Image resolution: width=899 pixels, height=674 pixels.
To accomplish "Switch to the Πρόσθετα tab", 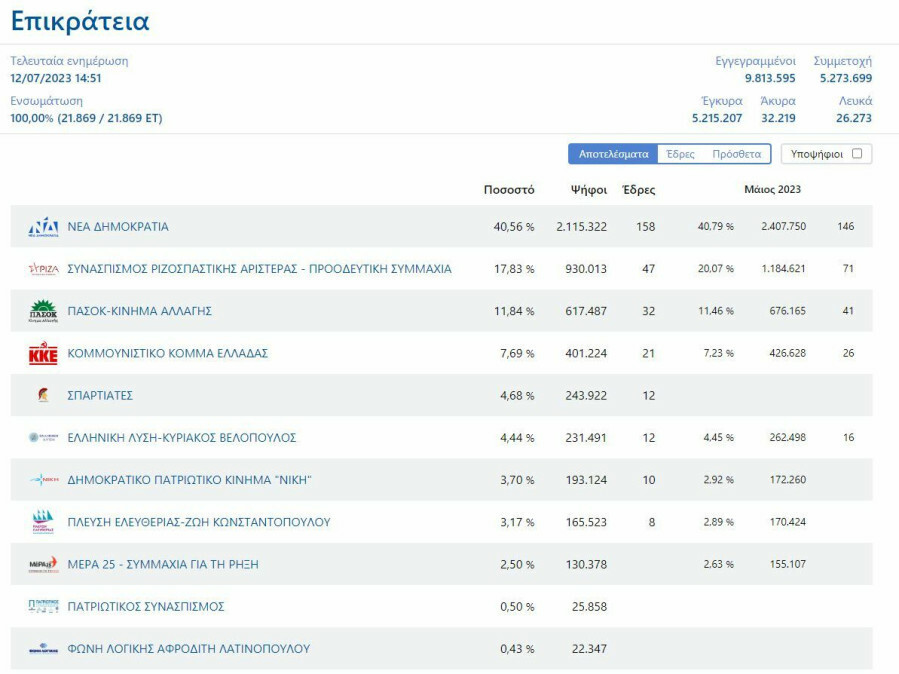I will [x=736, y=154].
